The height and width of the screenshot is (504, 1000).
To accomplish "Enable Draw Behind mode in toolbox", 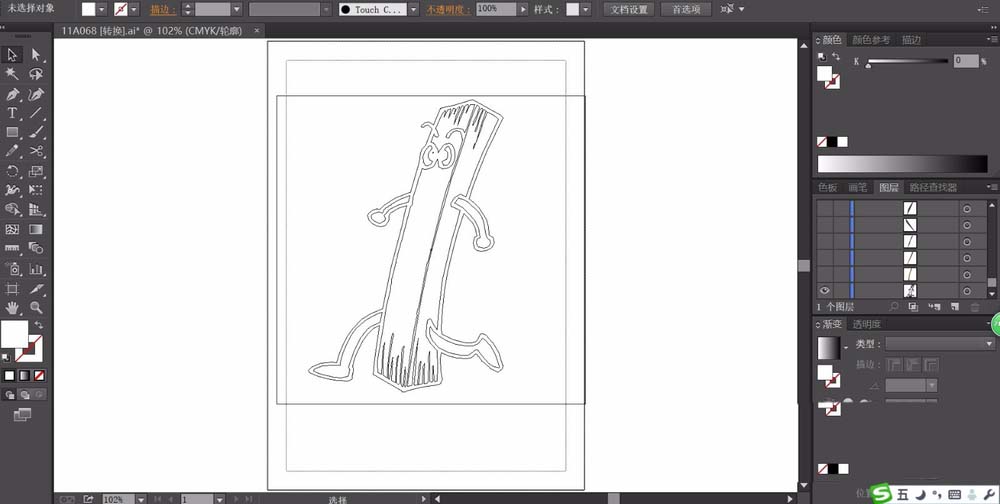I will coord(25,395).
